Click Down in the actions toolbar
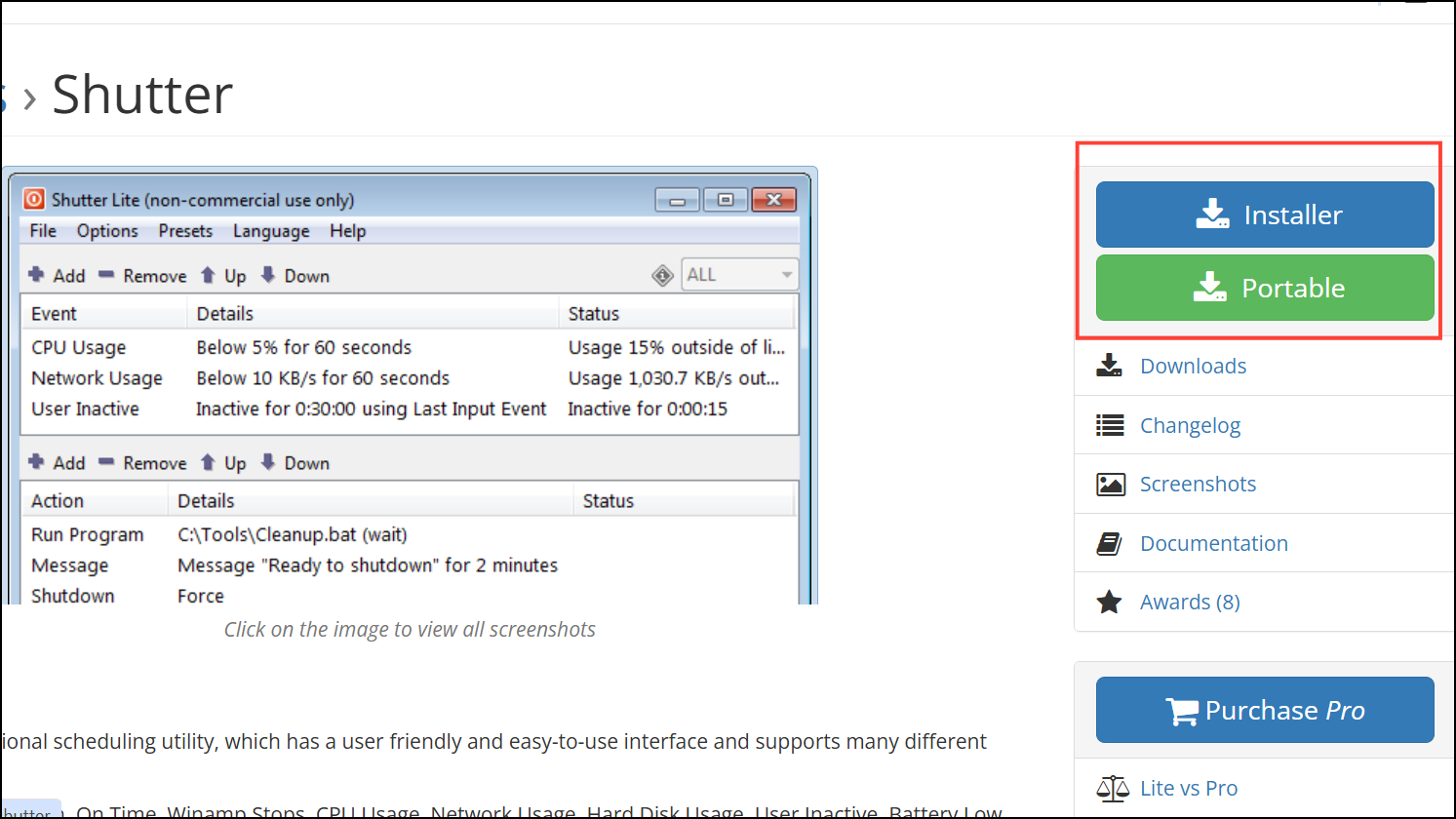 295,463
